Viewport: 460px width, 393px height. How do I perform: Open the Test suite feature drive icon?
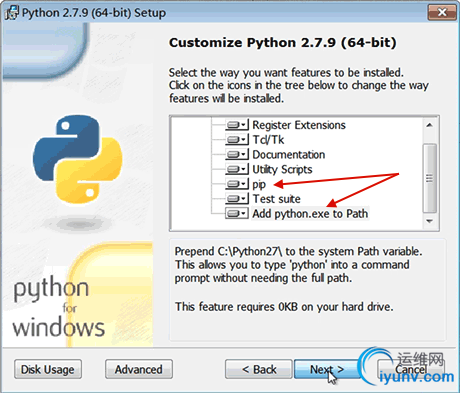coord(237,199)
